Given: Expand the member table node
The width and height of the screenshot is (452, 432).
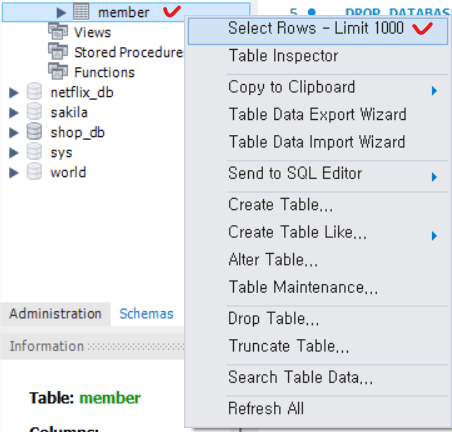Looking at the screenshot, I should (x=61, y=13).
